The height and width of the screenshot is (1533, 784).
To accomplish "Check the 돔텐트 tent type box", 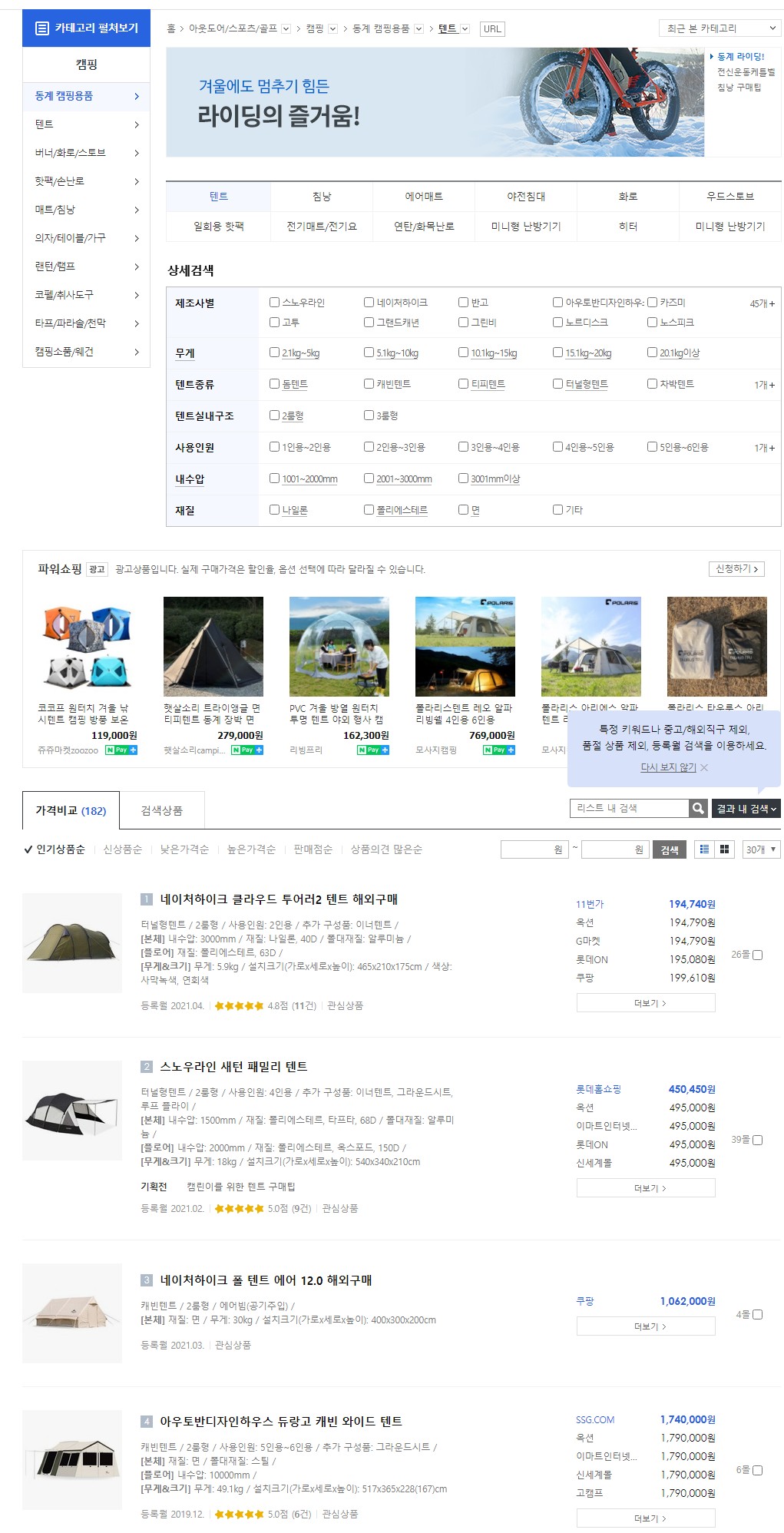I will point(274,383).
